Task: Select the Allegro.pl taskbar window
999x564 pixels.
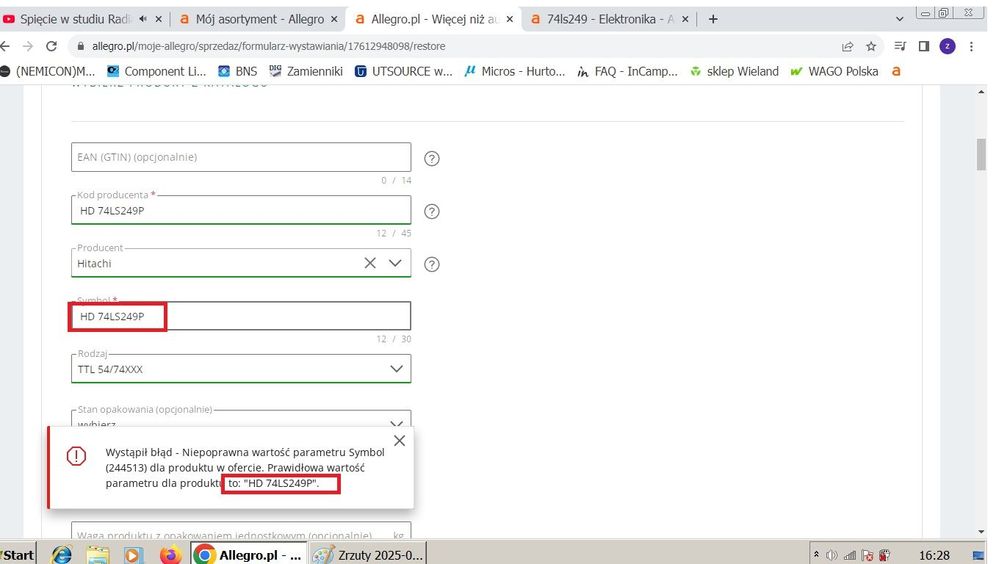Action: click(248, 554)
